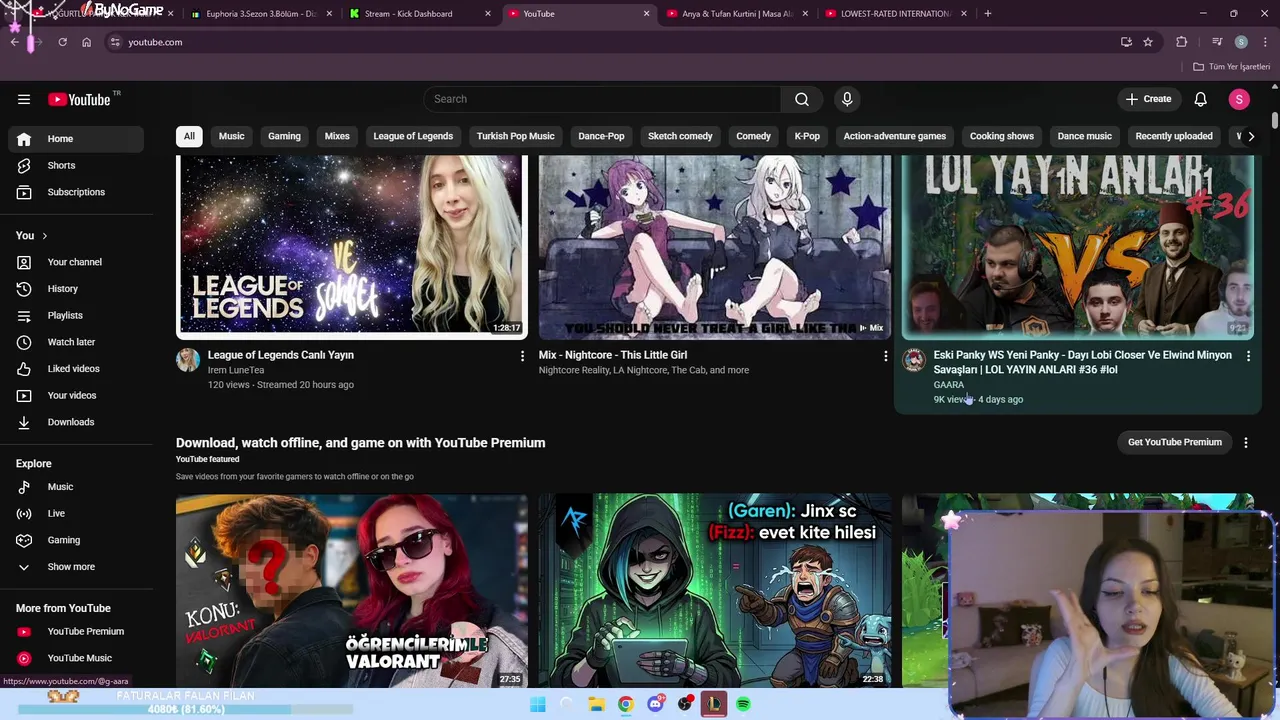1280x720 pixels.
Task: Open Playlists in the sidebar
Action: point(78,315)
